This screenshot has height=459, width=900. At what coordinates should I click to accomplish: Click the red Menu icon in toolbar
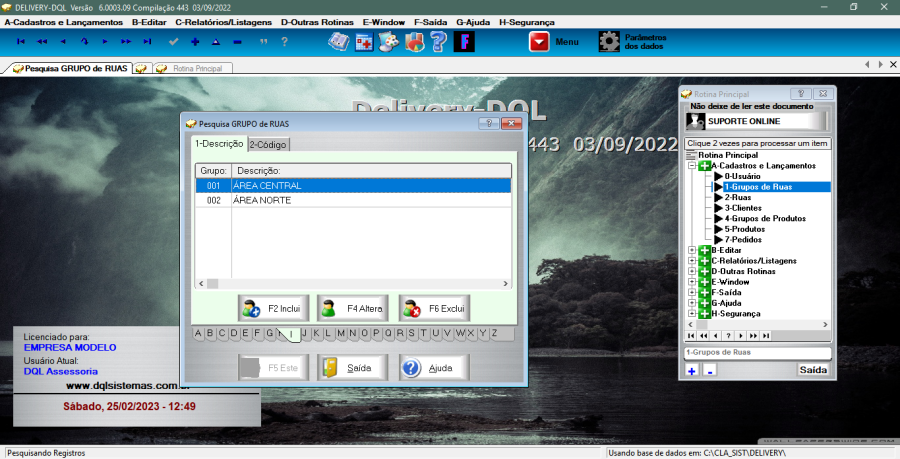[539, 42]
